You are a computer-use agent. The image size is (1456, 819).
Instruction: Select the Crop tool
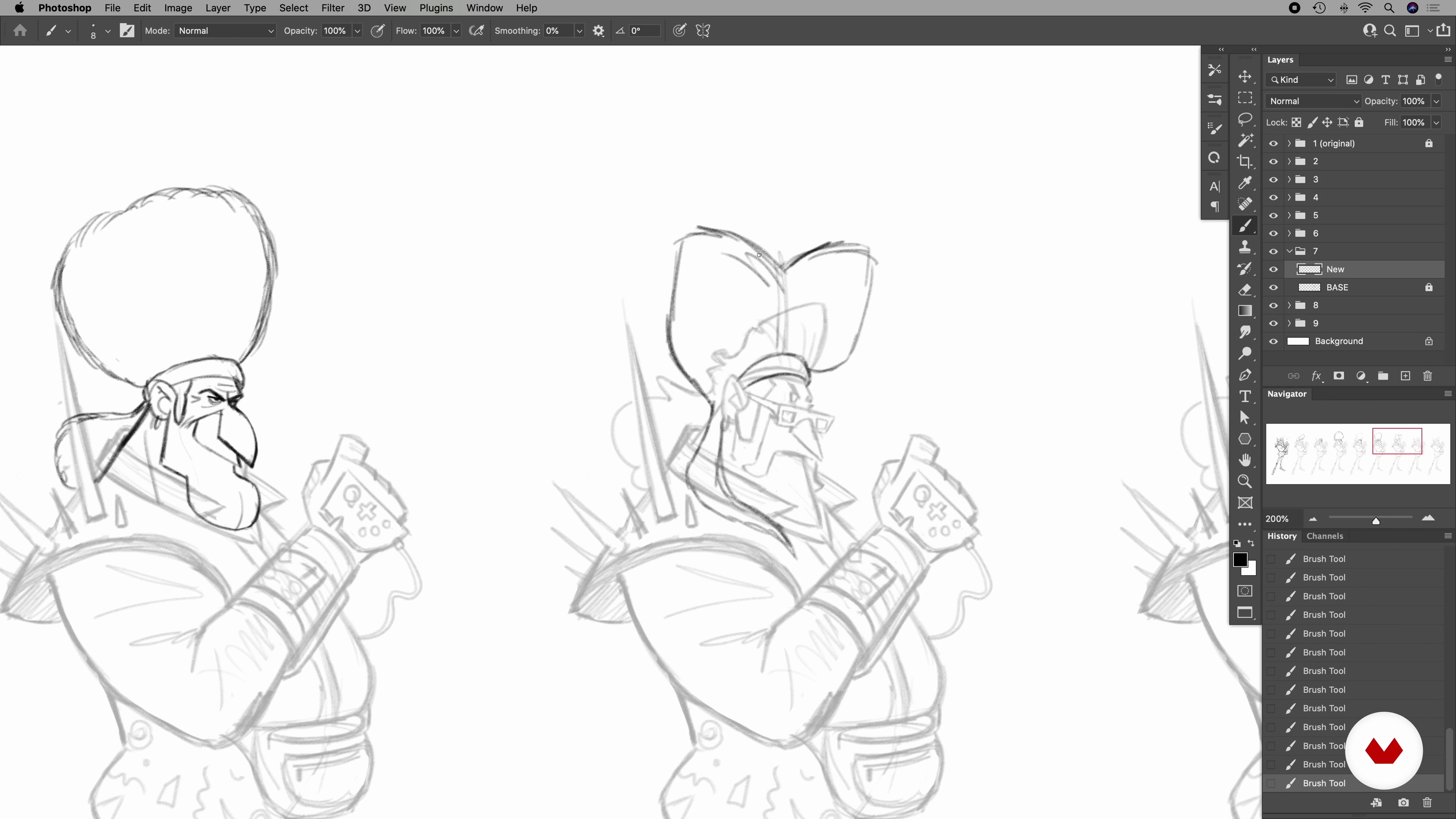click(1244, 162)
